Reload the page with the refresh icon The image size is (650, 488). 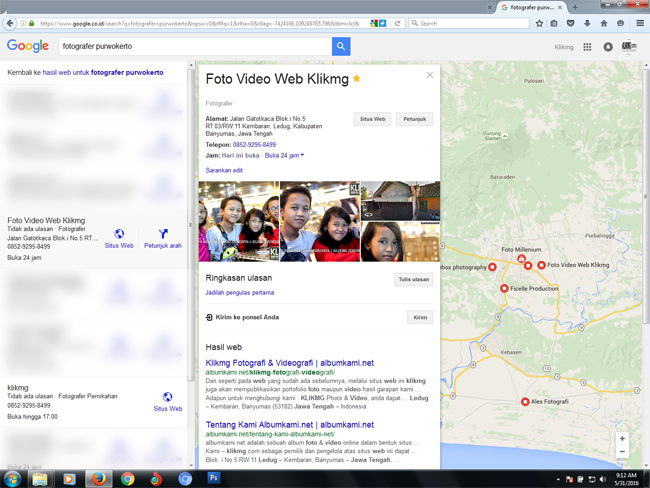(x=397, y=23)
